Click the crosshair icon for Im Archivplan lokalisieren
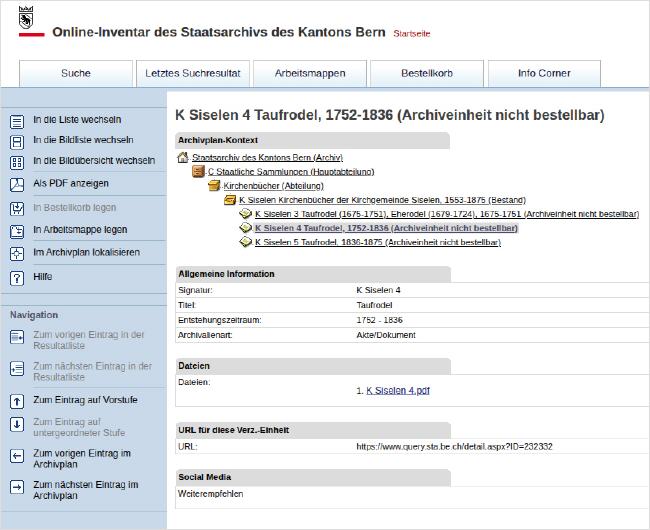This screenshot has height=530, width=650. click(17, 254)
